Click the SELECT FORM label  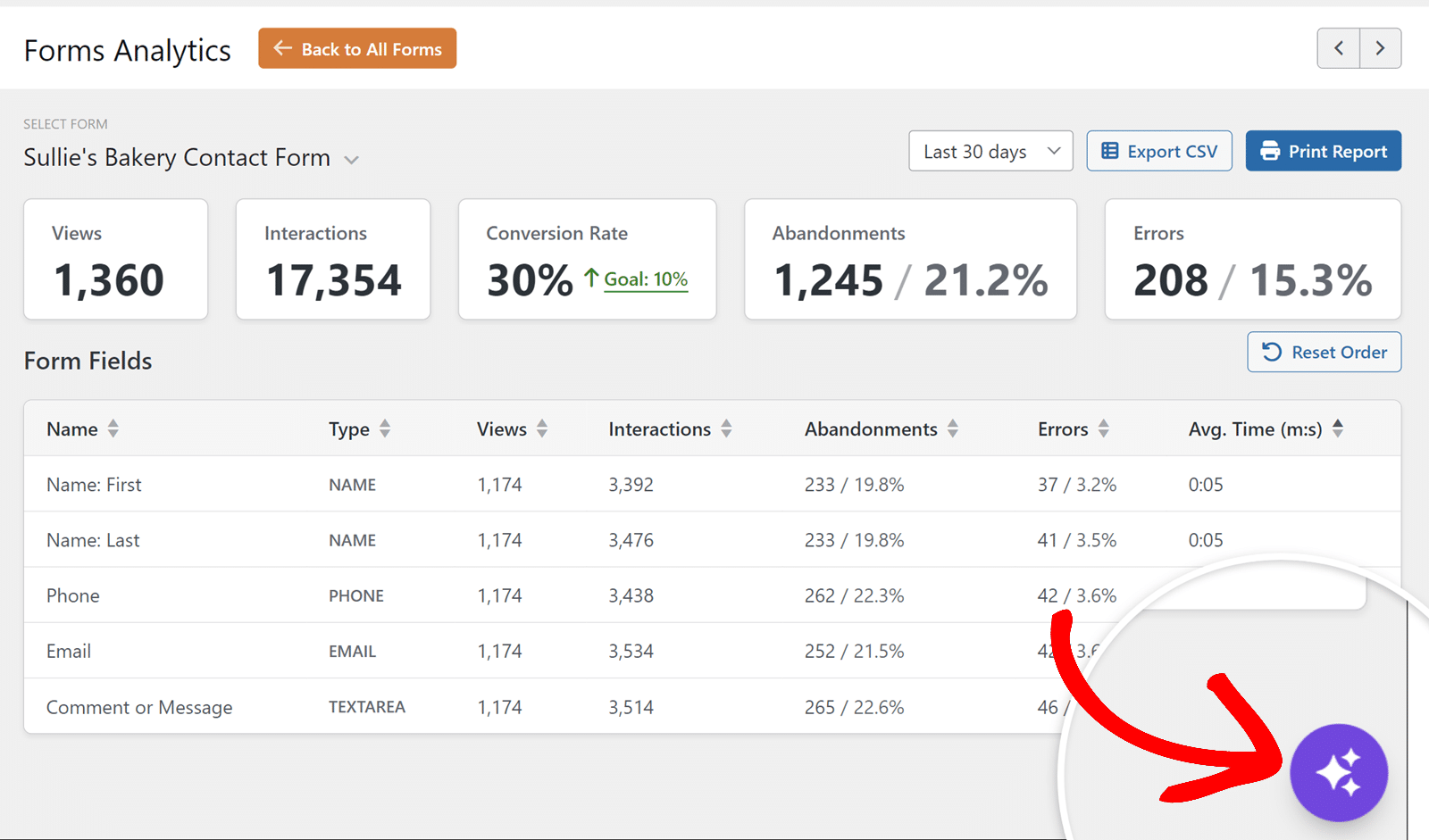(65, 124)
